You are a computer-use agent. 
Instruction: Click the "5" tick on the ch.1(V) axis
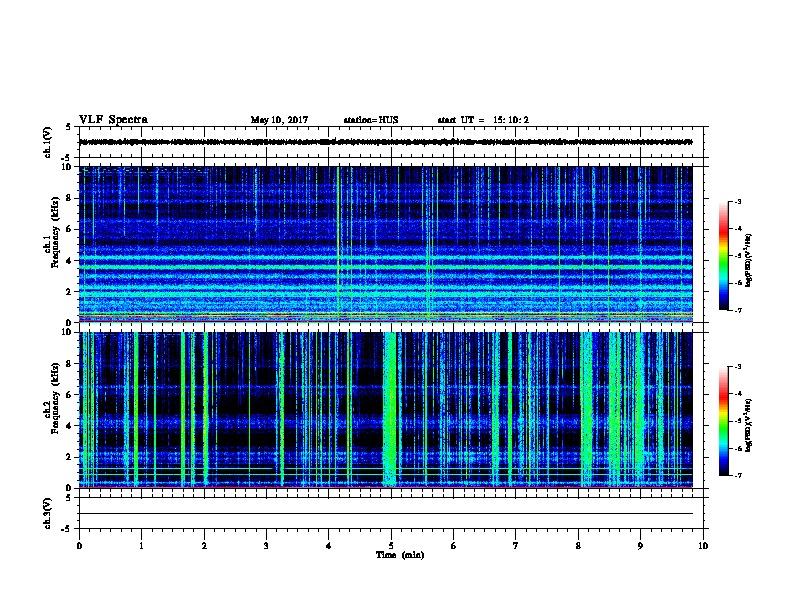click(x=69, y=127)
